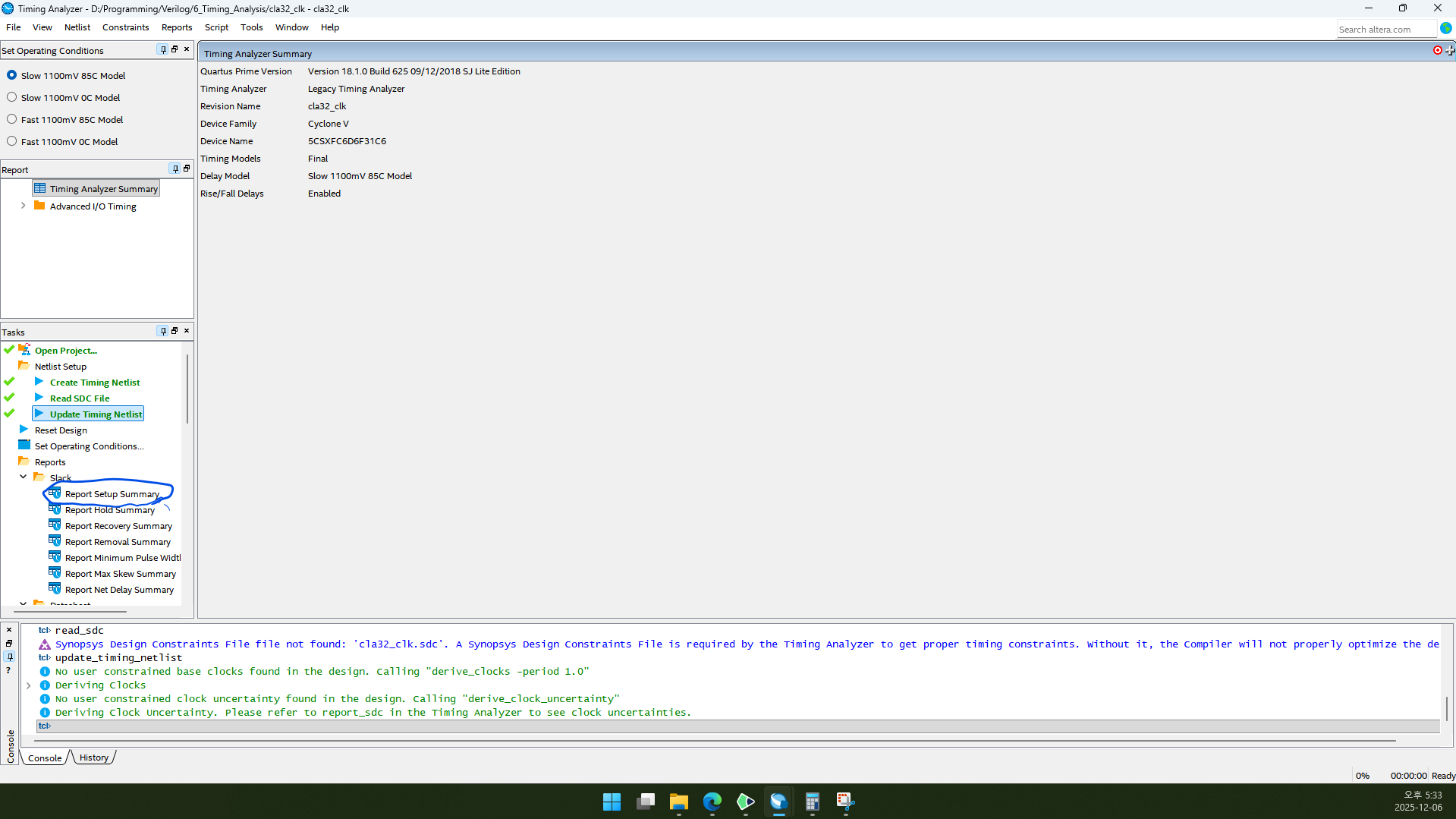Expand the Advanced I/O Timing folder
The width and height of the screenshot is (1456, 819).
23,206
